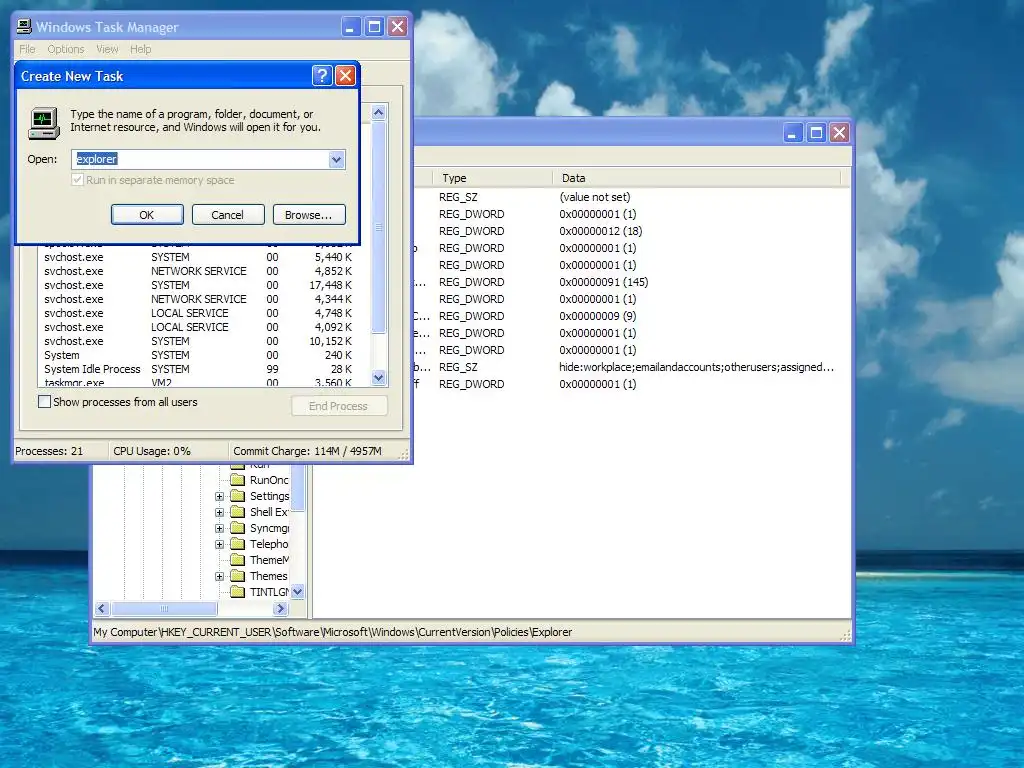Select the System process row
The width and height of the screenshot is (1024, 768).
198,355
